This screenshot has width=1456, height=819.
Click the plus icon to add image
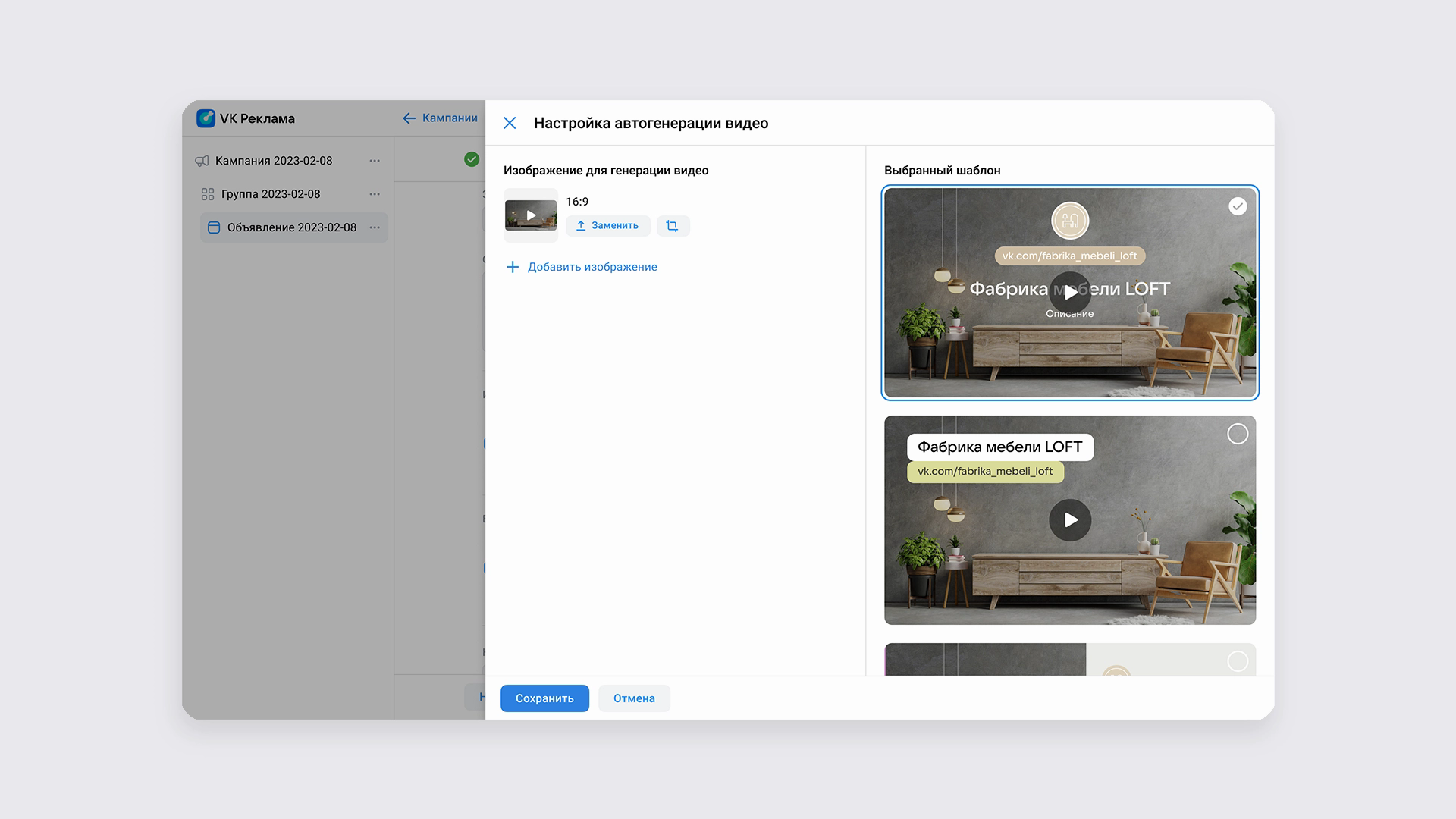(513, 267)
